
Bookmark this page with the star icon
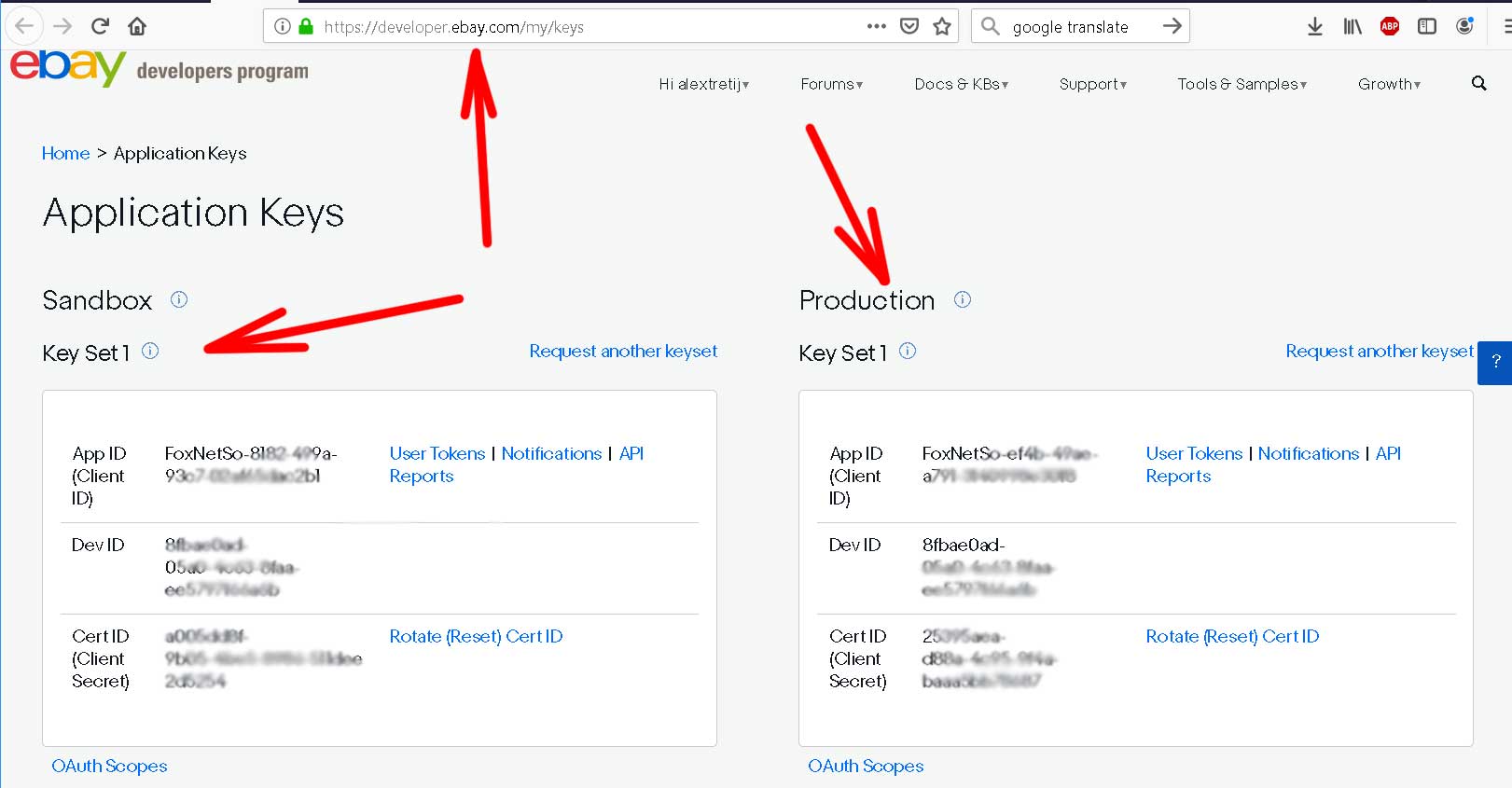click(942, 26)
